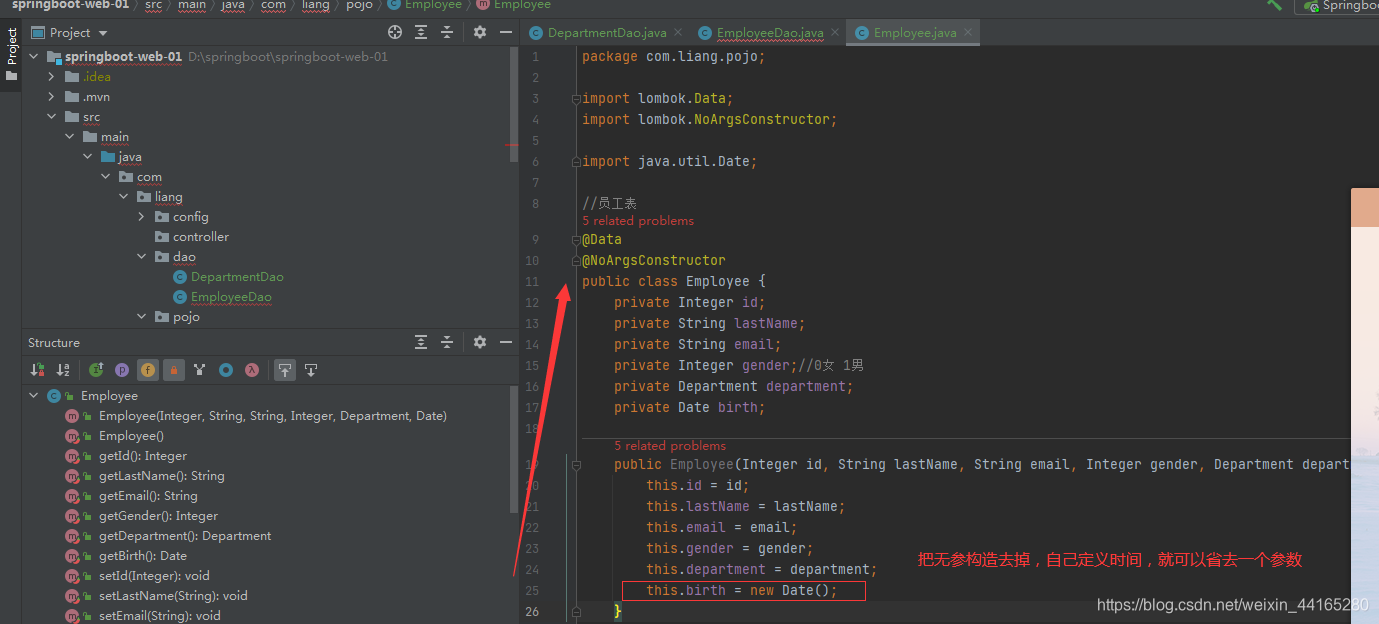The image size is (1379, 624).
Task: Select the controller package
Action: (201, 237)
